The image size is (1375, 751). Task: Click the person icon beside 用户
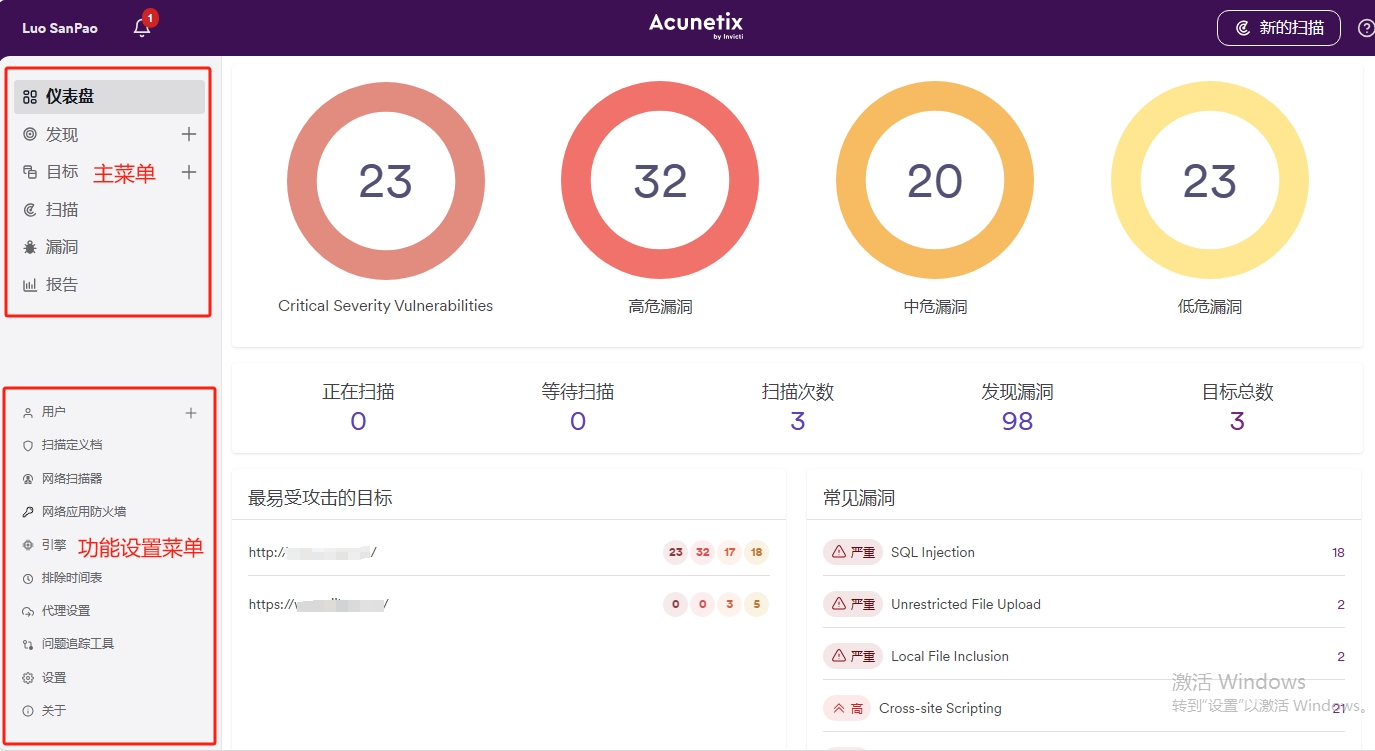[x=28, y=413]
